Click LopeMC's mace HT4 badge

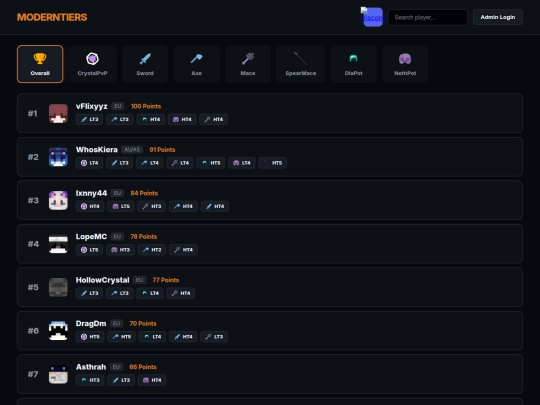pos(184,250)
